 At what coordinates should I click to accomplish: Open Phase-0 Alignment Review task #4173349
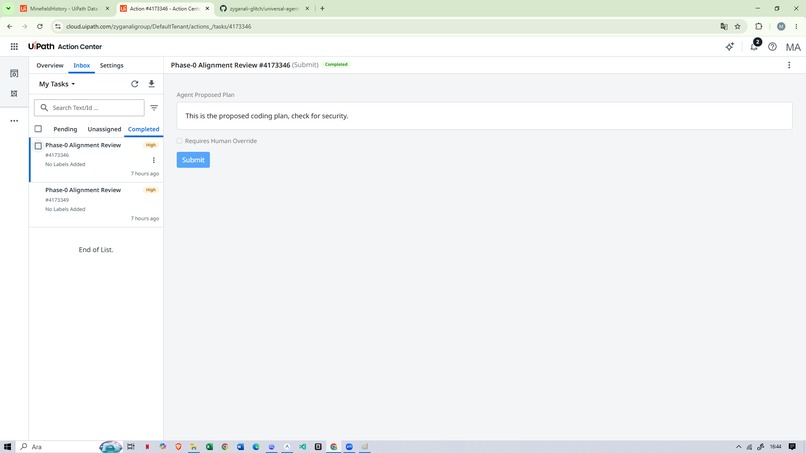pyautogui.click(x=97, y=205)
